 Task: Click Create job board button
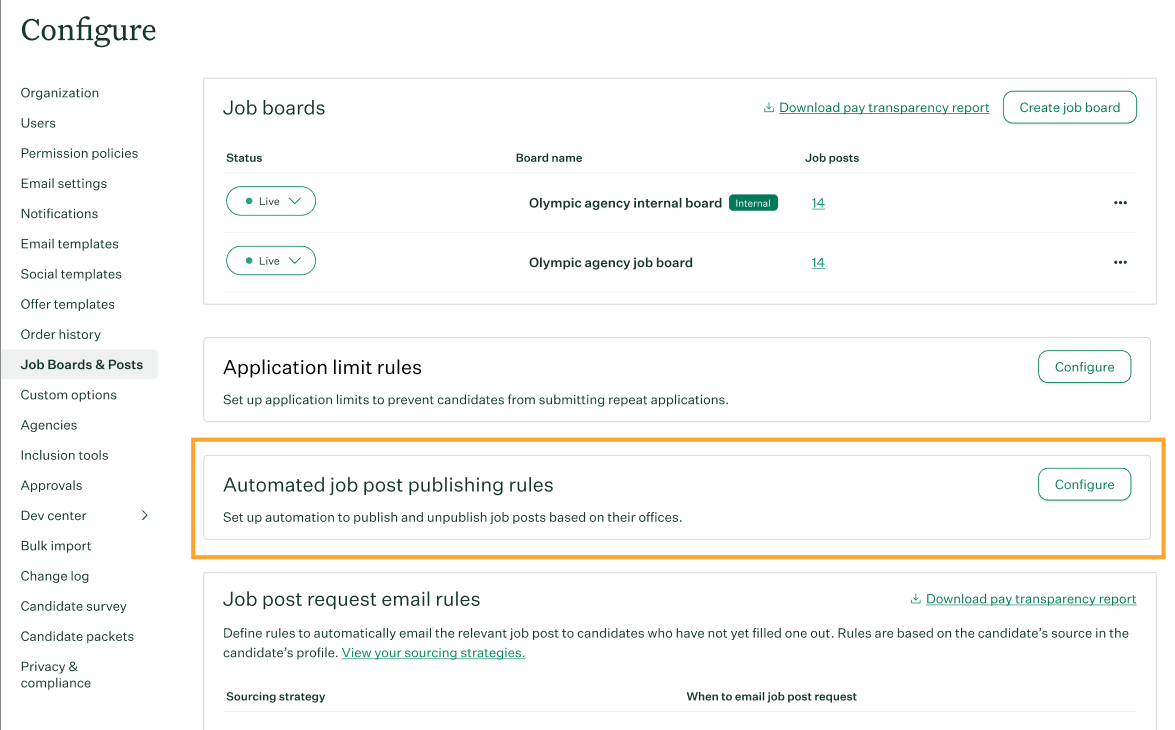[1069, 107]
